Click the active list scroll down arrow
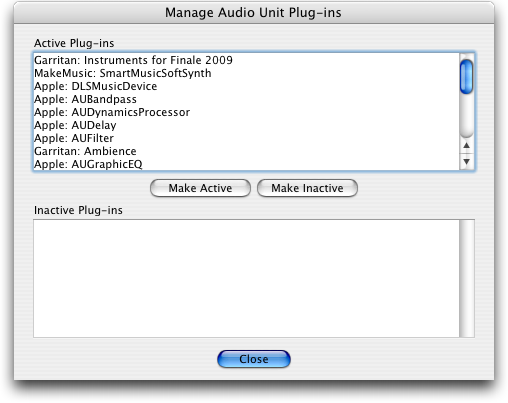508x403 pixels. coord(467,162)
